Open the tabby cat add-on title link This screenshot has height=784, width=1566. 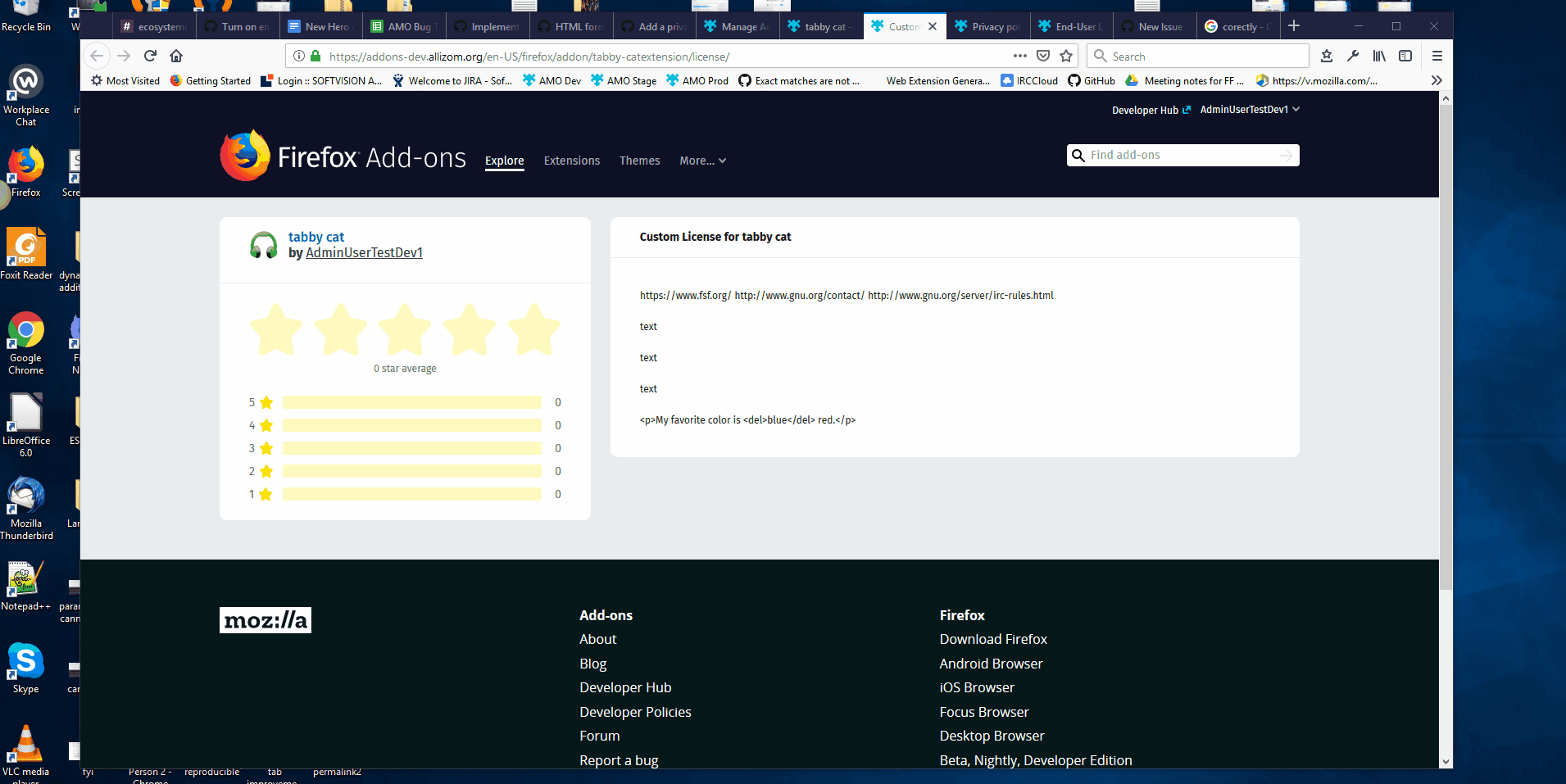(x=316, y=237)
